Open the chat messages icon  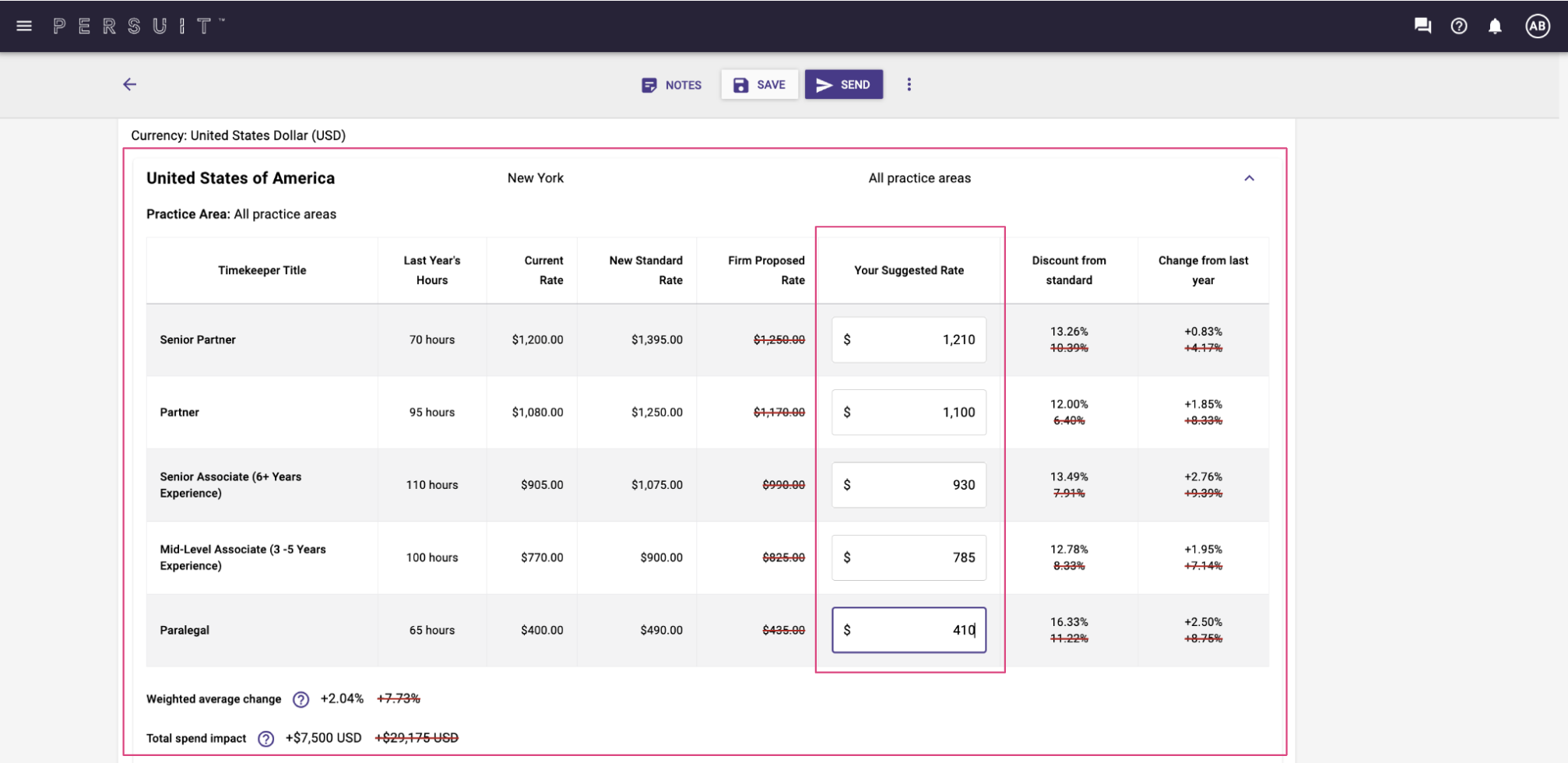point(1422,26)
